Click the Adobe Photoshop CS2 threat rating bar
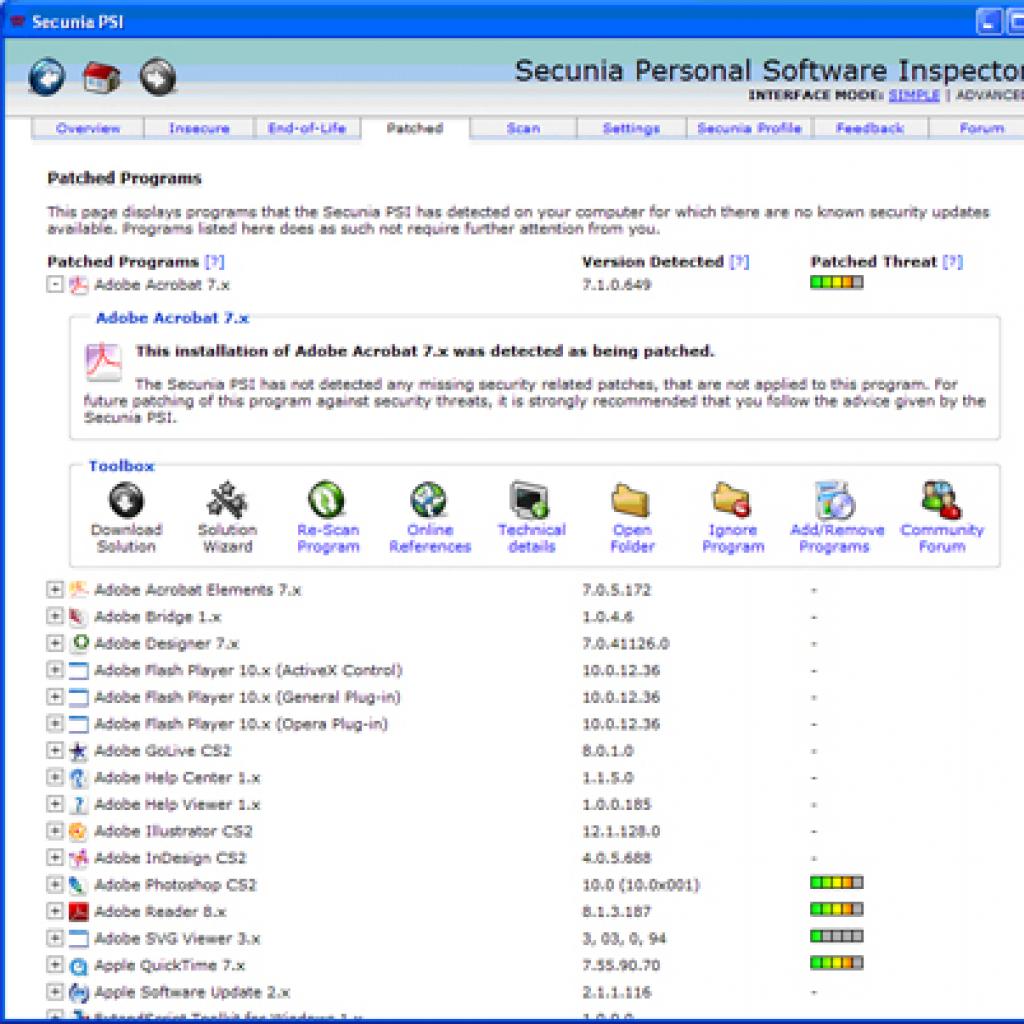Viewport: 1024px width, 1024px height. click(837, 882)
